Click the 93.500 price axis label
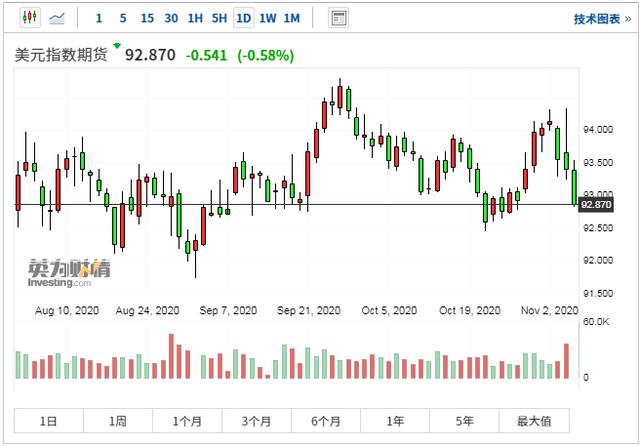The height and width of the screenshot is (446, 640). 598,163
